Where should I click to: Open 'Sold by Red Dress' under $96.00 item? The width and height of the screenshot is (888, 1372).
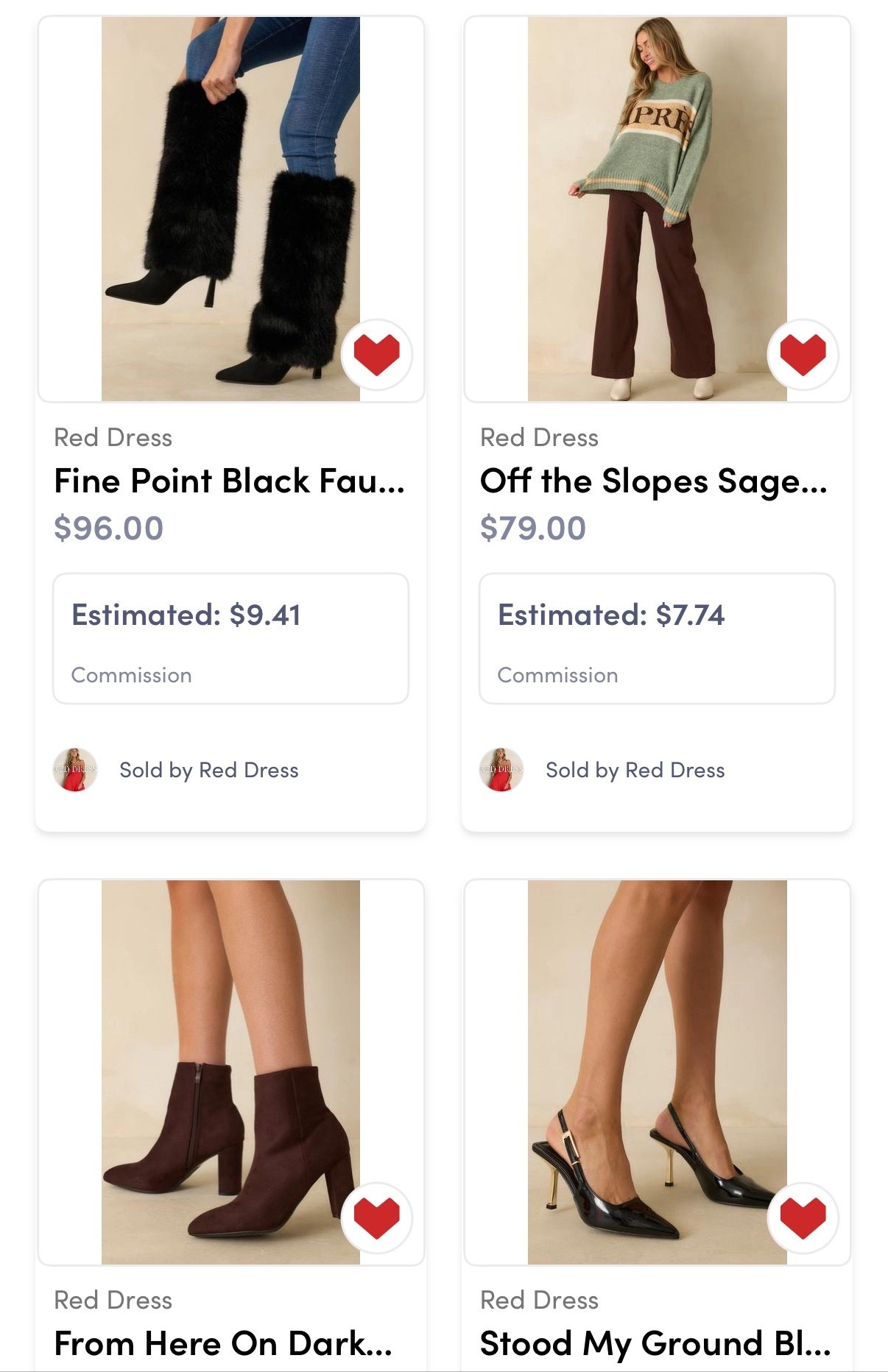(209, 770)
